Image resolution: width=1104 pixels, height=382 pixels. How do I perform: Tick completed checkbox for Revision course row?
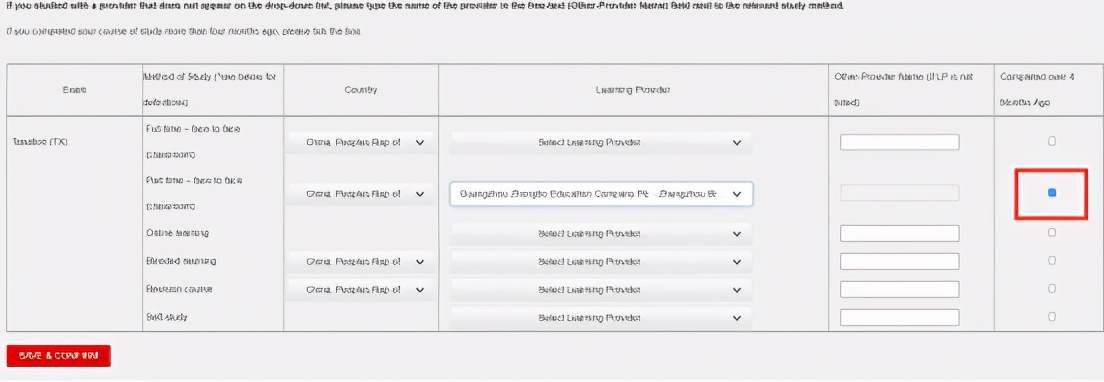tap(1052, 288)
